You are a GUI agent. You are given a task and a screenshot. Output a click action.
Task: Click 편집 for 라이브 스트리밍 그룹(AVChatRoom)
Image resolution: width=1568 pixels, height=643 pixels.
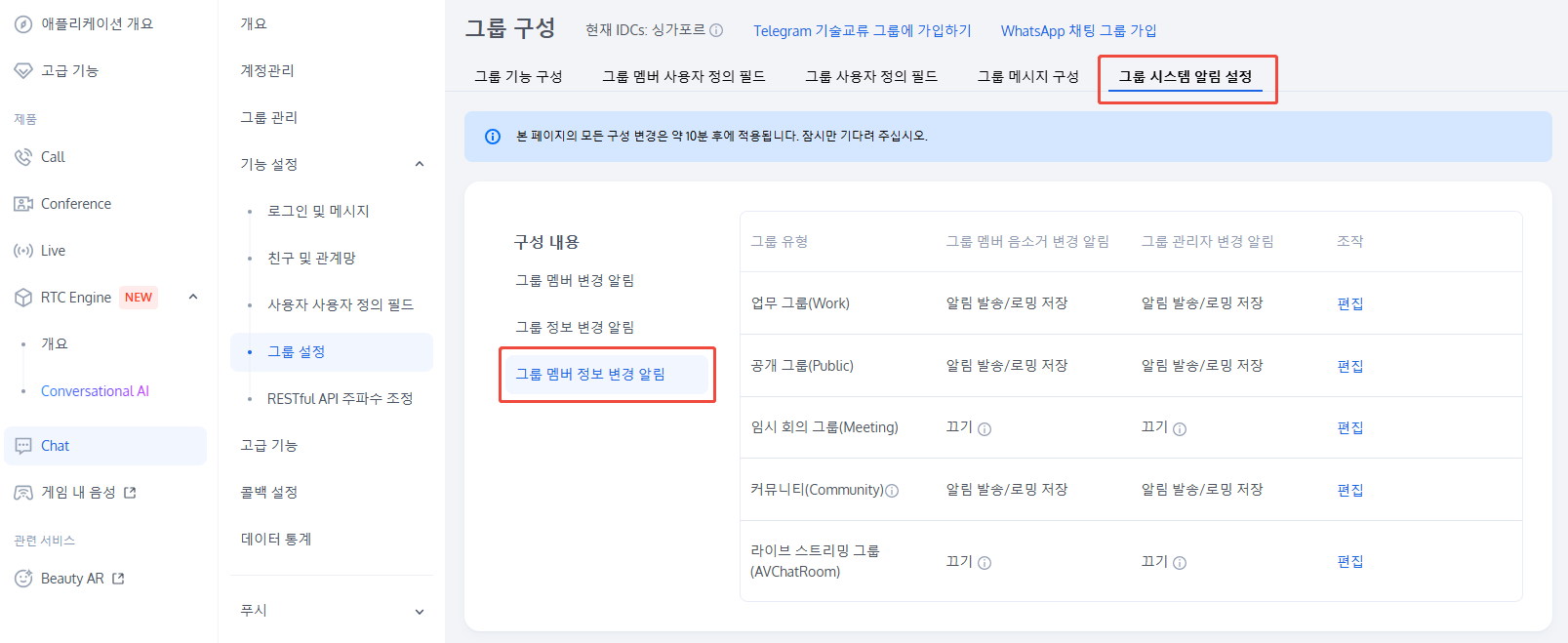pos(1350,561)
